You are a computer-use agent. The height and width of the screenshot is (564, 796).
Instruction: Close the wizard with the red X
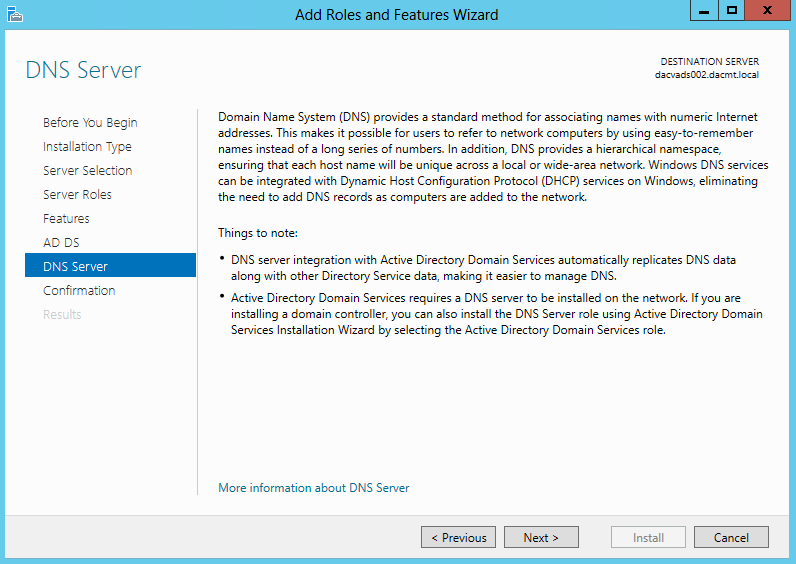coord(768,10)
